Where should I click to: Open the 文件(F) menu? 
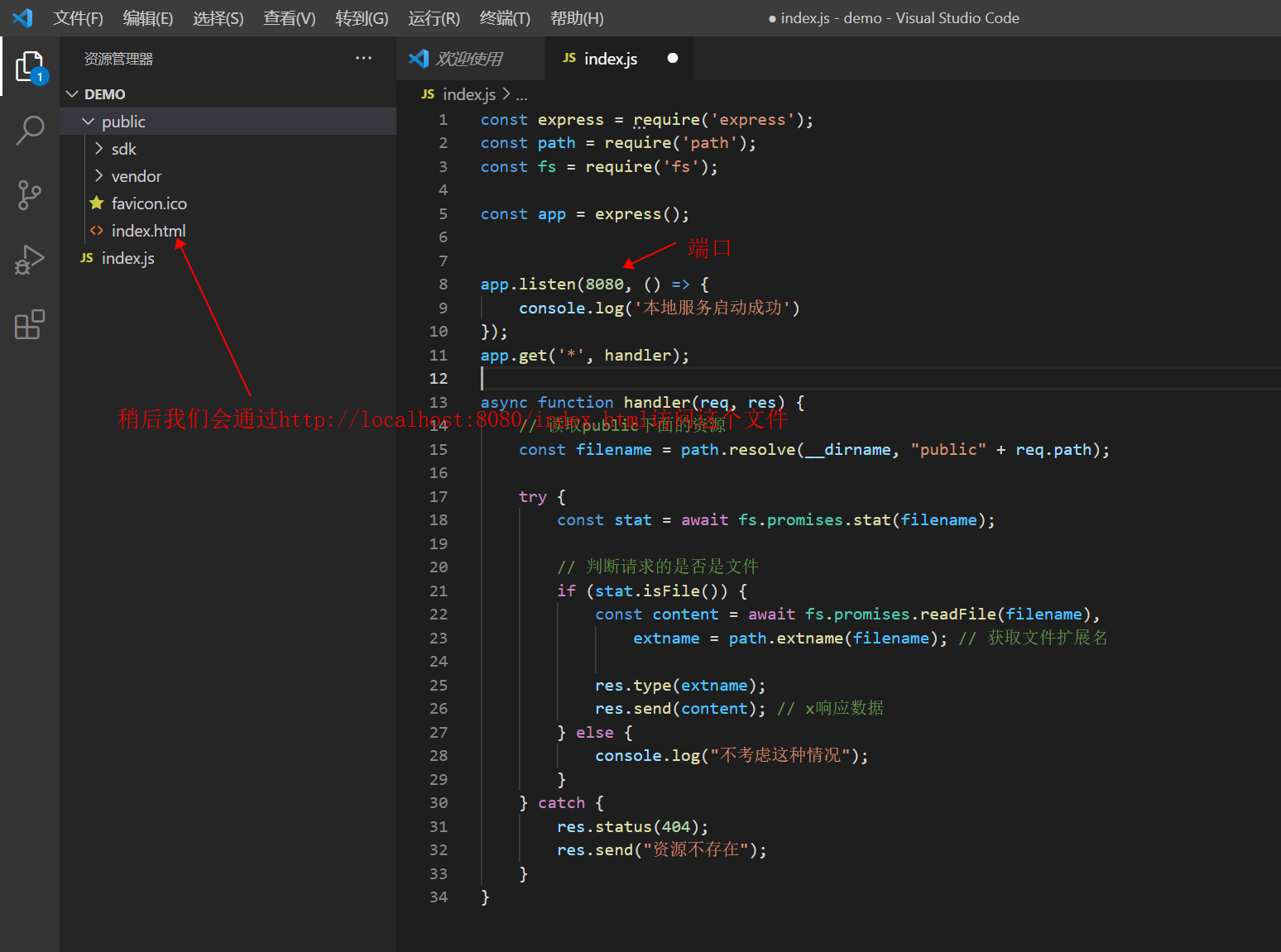click(x=79, y=18)
